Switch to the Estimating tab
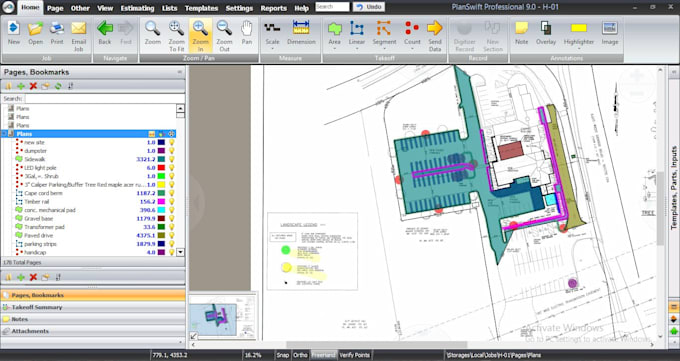The height and width of the screenshot is (361, 680). [137, 8]
